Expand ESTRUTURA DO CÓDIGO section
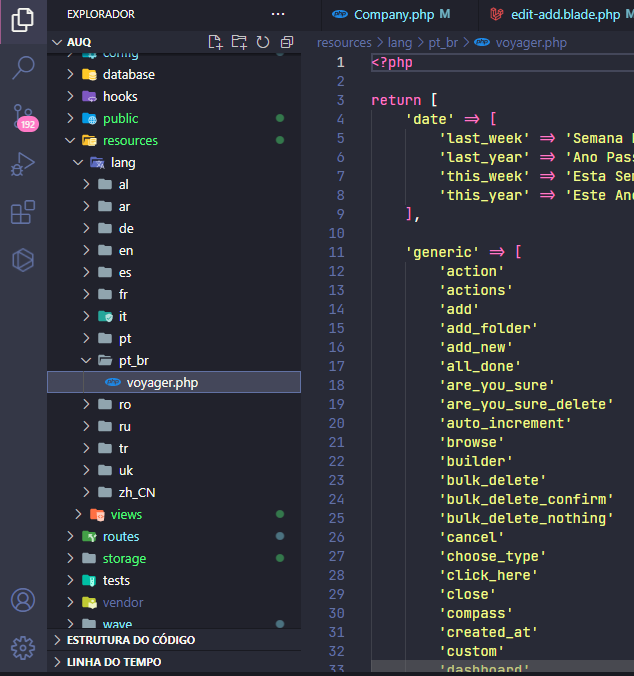The width and height of the screenshot is (634, 676). [x=57, y=640]
